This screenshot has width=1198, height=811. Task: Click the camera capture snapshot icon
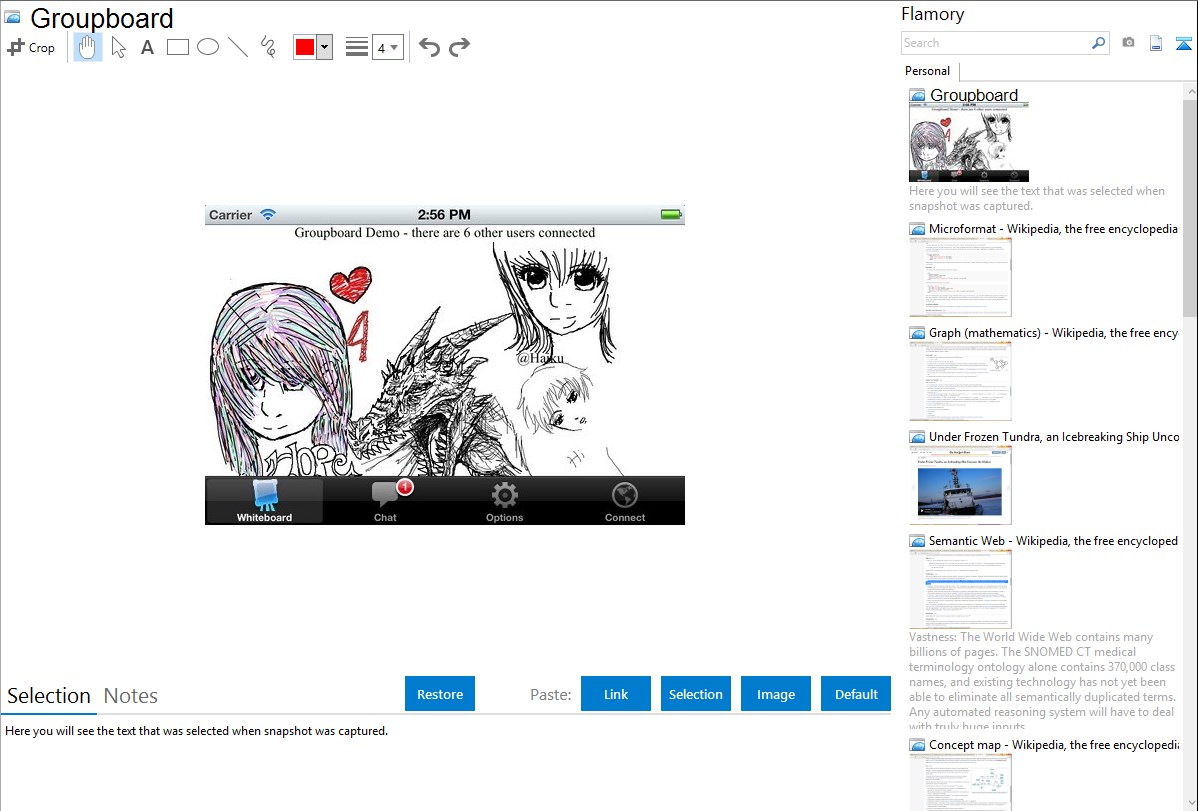point(1128,43)
